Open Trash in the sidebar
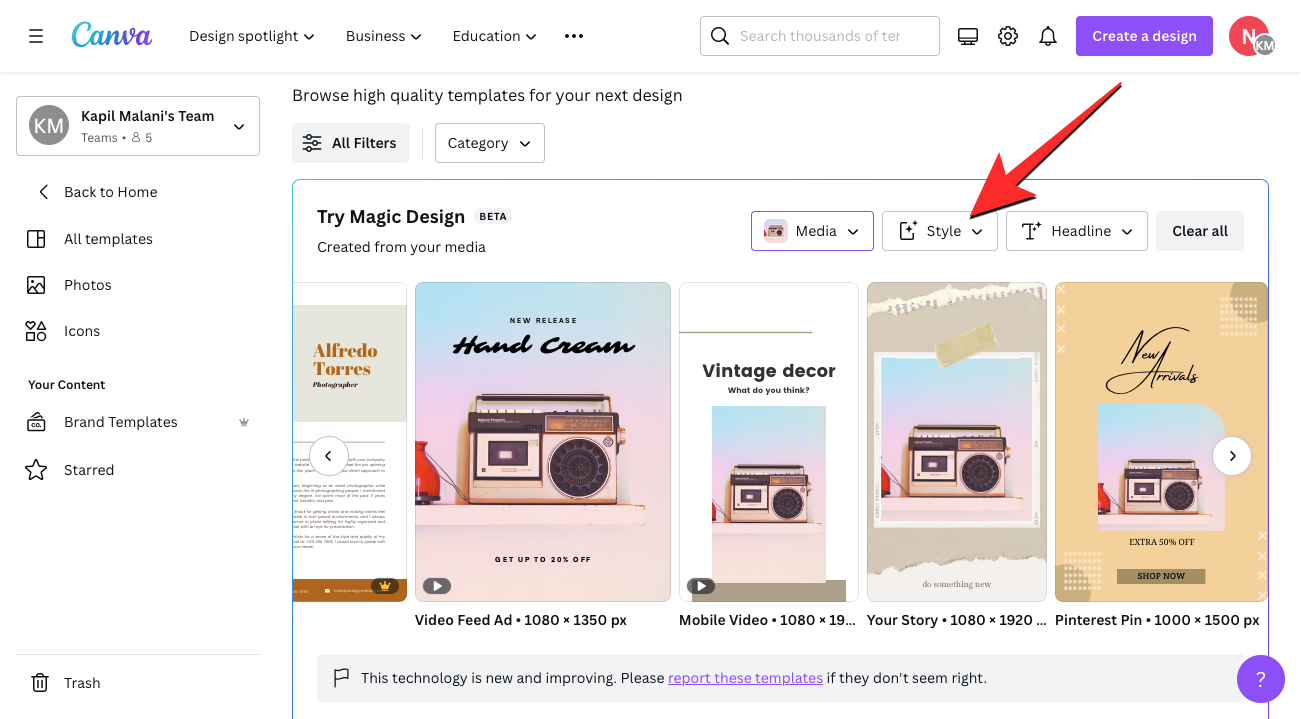 tap(82, 683)
